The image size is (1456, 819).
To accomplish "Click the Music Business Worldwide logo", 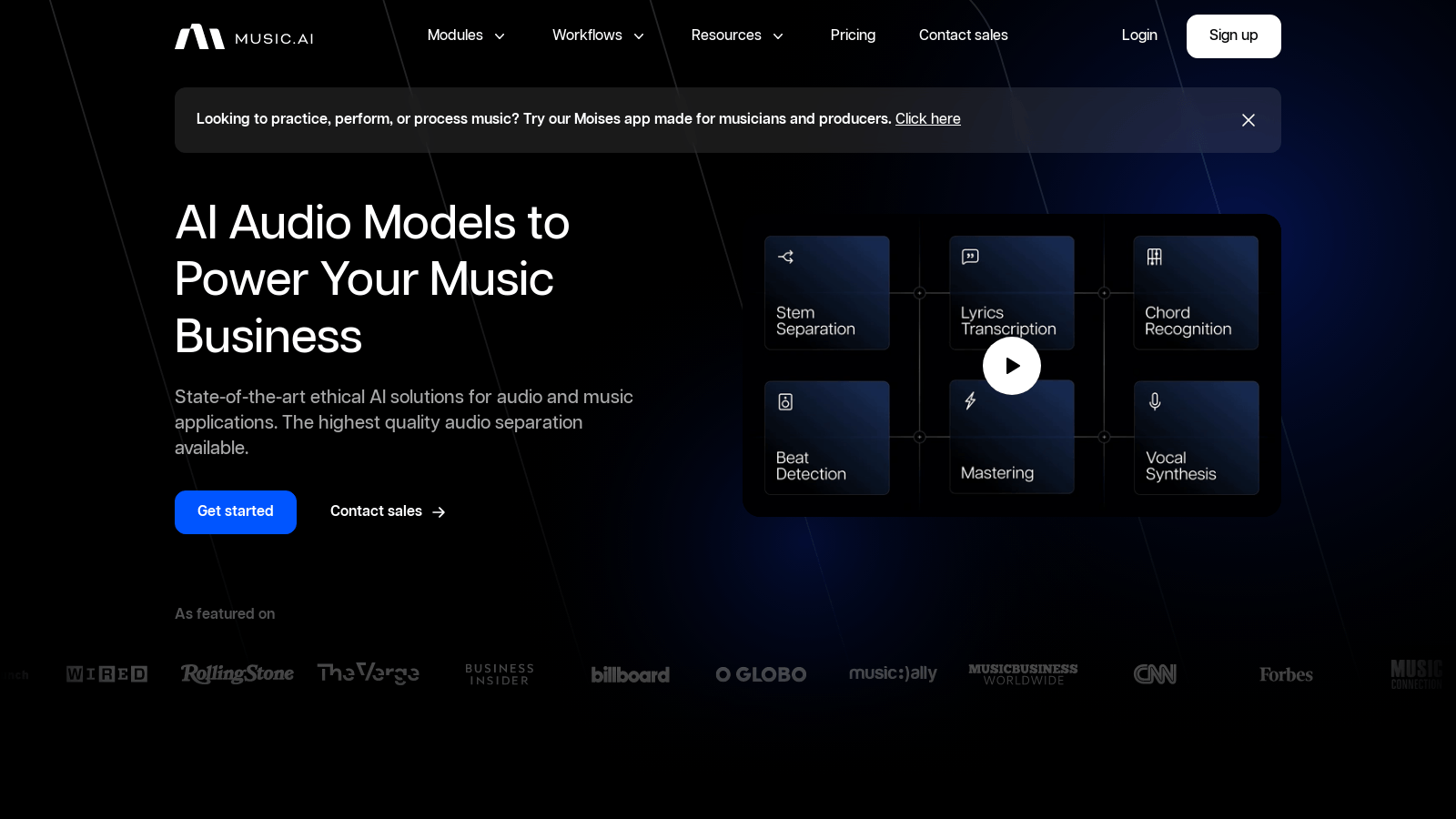I will click(x=1023, y=674).
